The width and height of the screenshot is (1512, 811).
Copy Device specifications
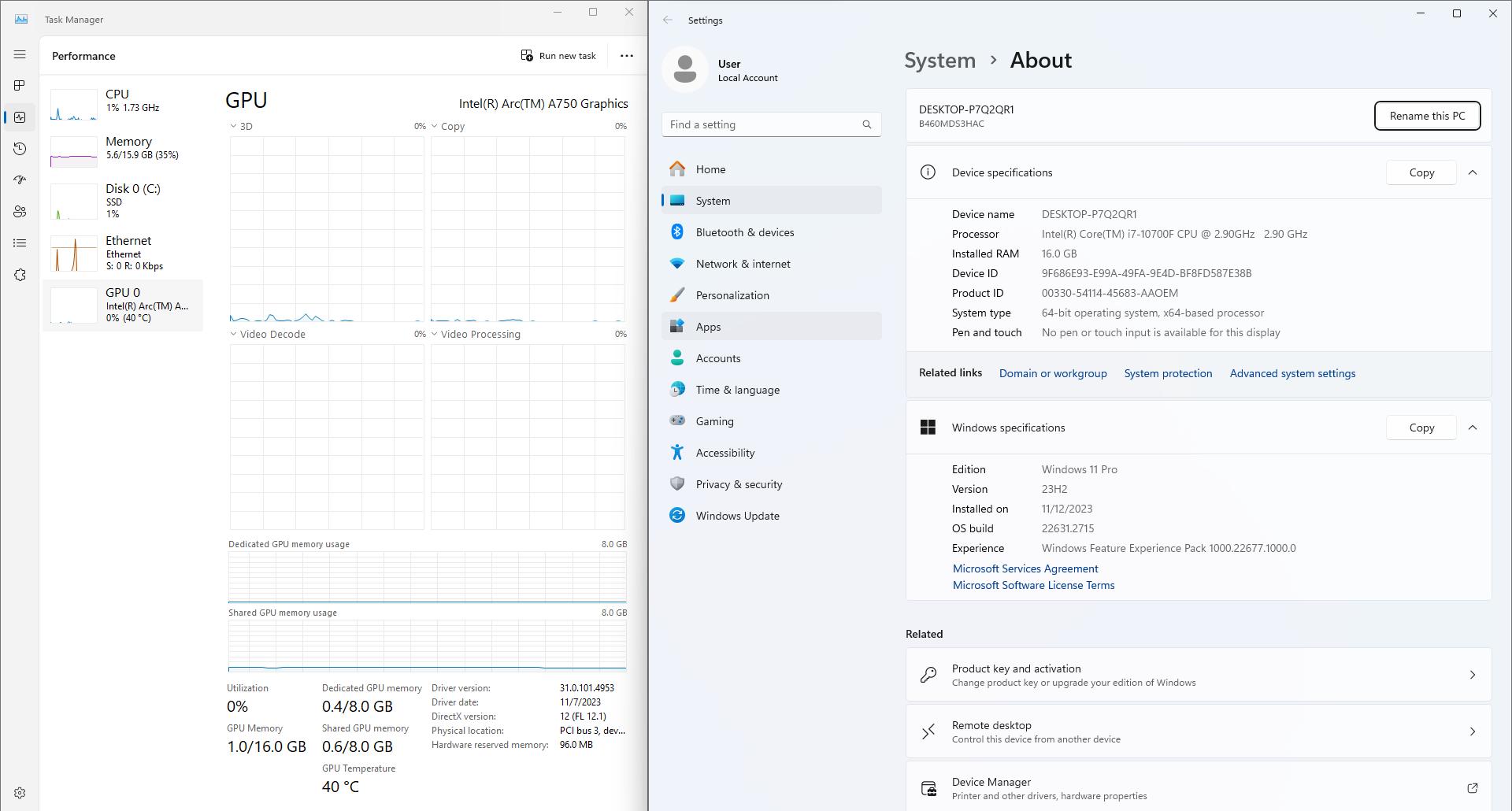(1421, 172)
